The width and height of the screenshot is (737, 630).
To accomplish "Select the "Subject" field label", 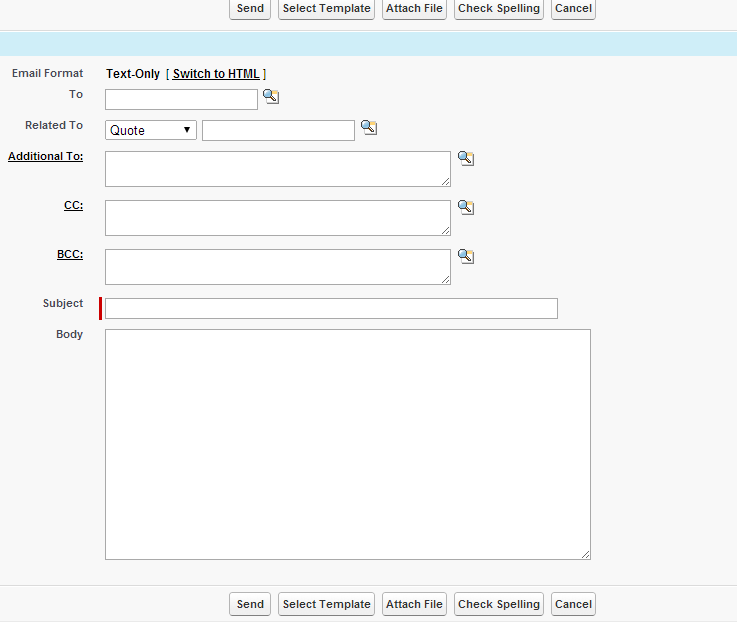I will (63, 303).
